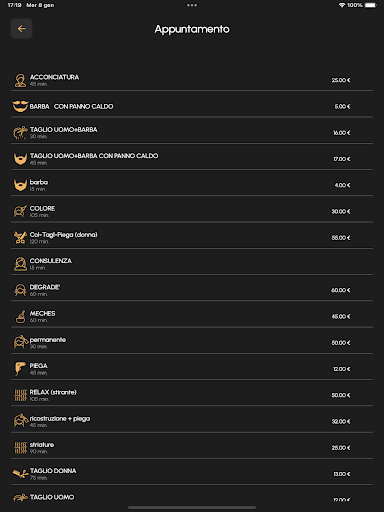Viewport: 384px width, 512px height.
Task: Choose the CONSULENZA service
Action: (192, 264)
